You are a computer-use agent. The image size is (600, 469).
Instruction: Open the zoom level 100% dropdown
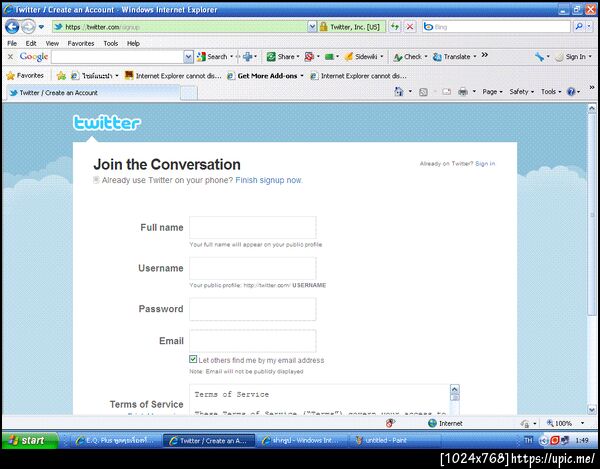click(583, 423)
